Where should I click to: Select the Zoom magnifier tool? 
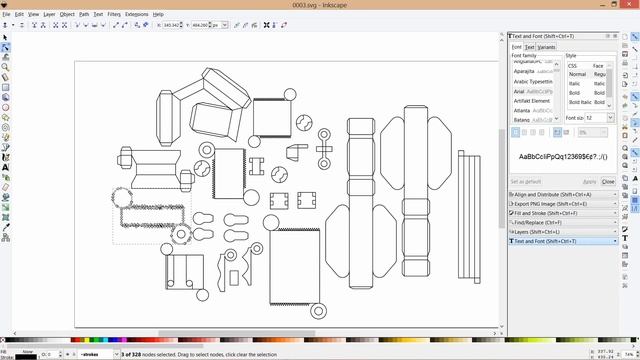5,67
